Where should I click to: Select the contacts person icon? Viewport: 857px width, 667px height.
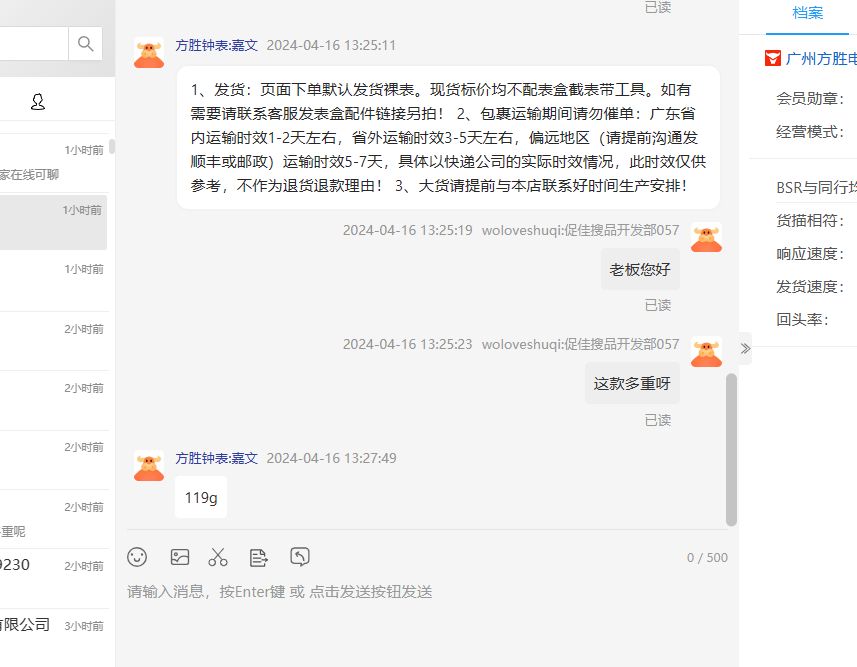(x=38, y=102)
